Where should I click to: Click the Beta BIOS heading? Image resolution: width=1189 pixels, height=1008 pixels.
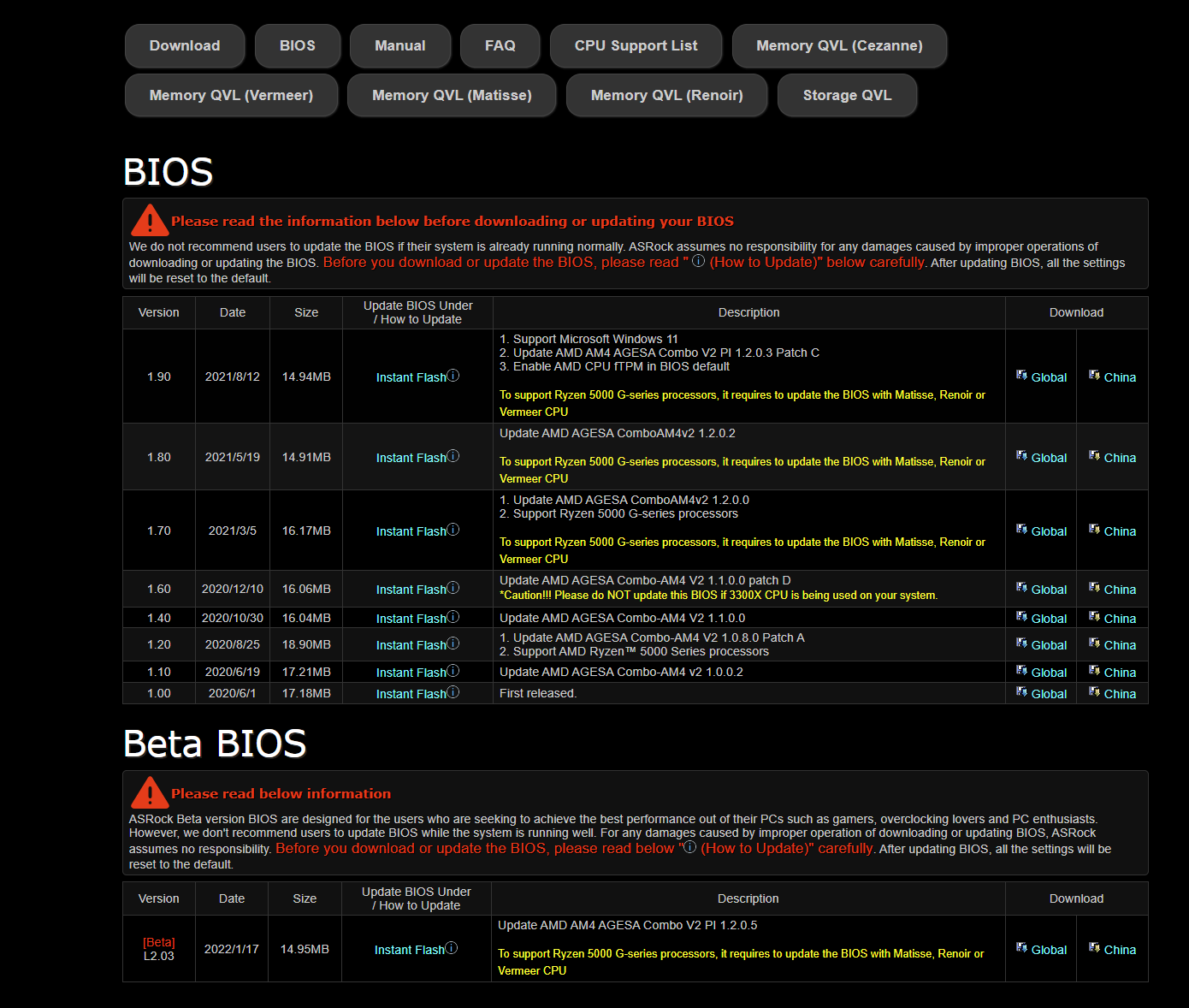(215, 744)
